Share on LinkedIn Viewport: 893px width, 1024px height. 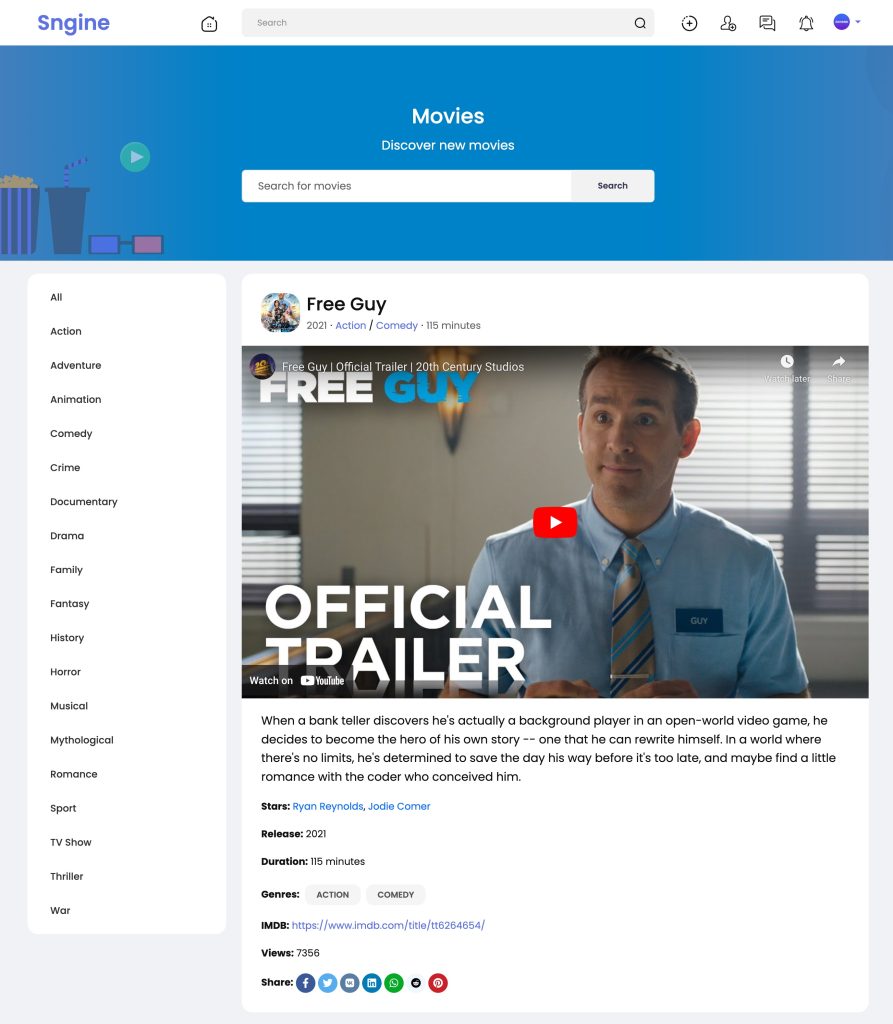[x=372, y=983]
